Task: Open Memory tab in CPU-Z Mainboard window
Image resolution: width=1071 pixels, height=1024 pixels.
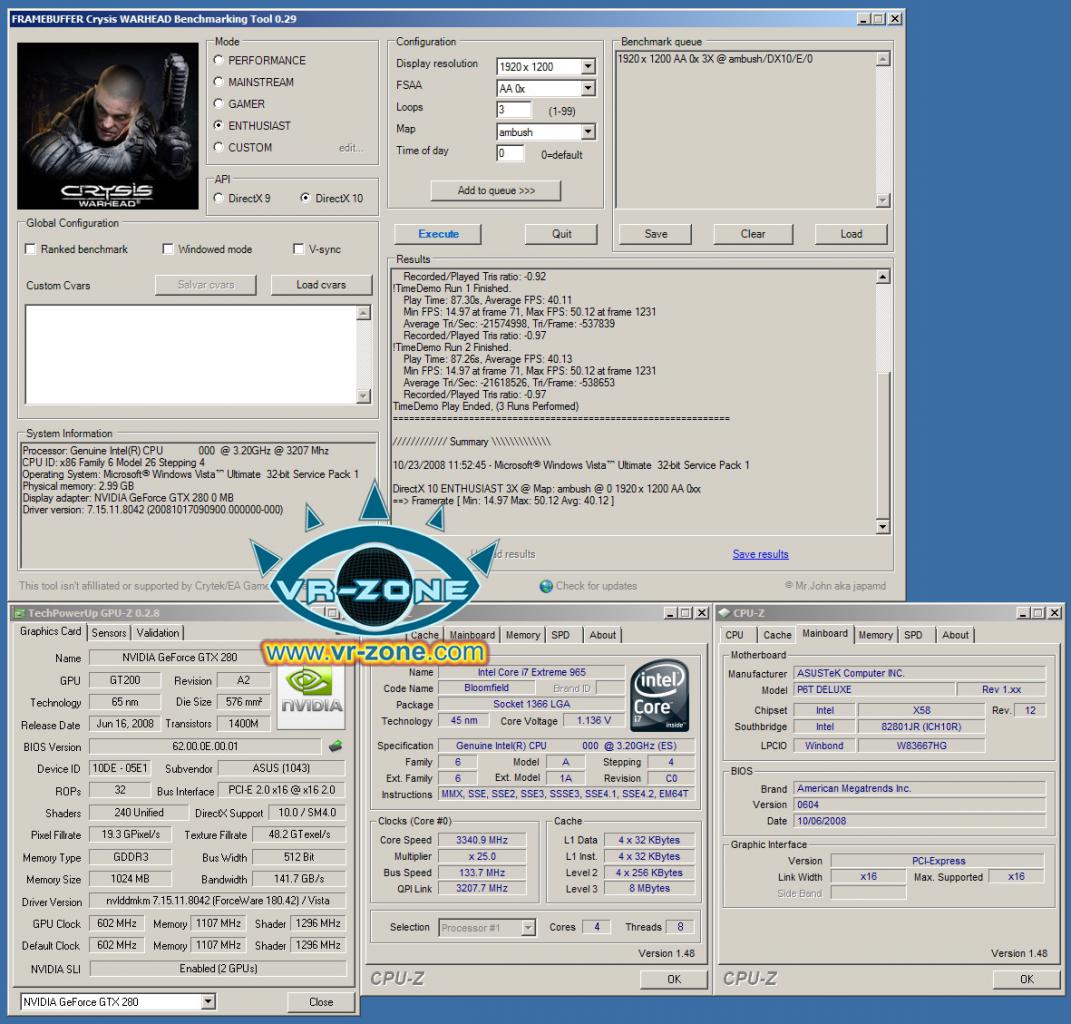Action: point(876,635)
